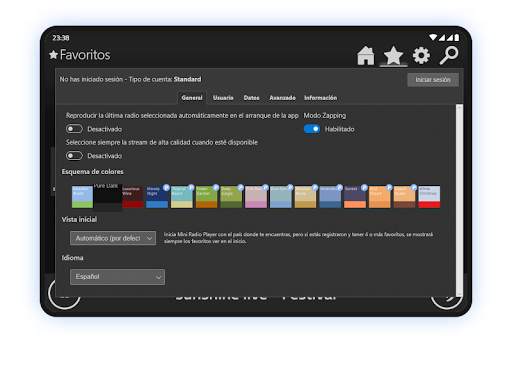Select the green and orange color scheme
This screenshot has height=373, width=512.
click(x=206, y=197)
